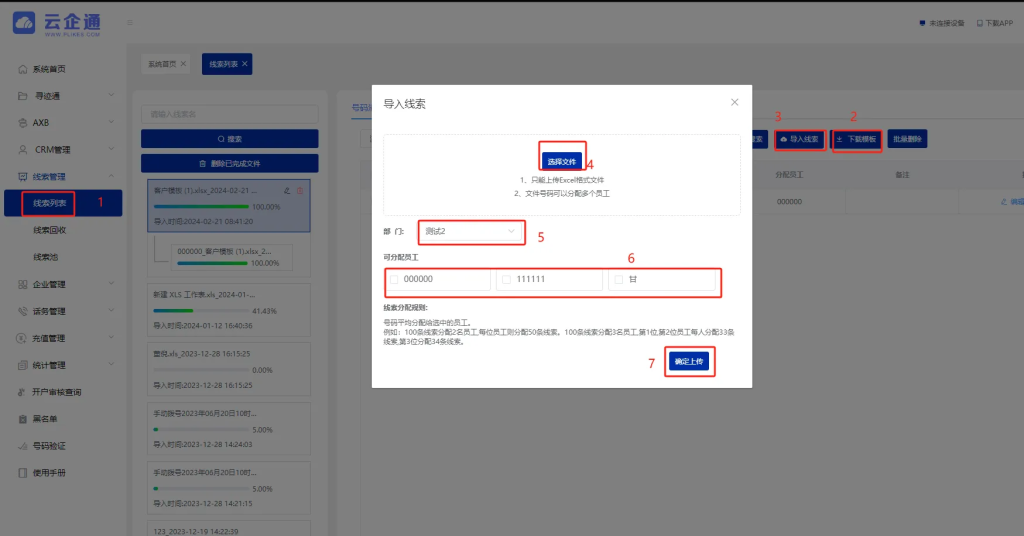
Task: Select the 123_2023-12-19 14:22:39 file entry
Action: pos(229,529)
